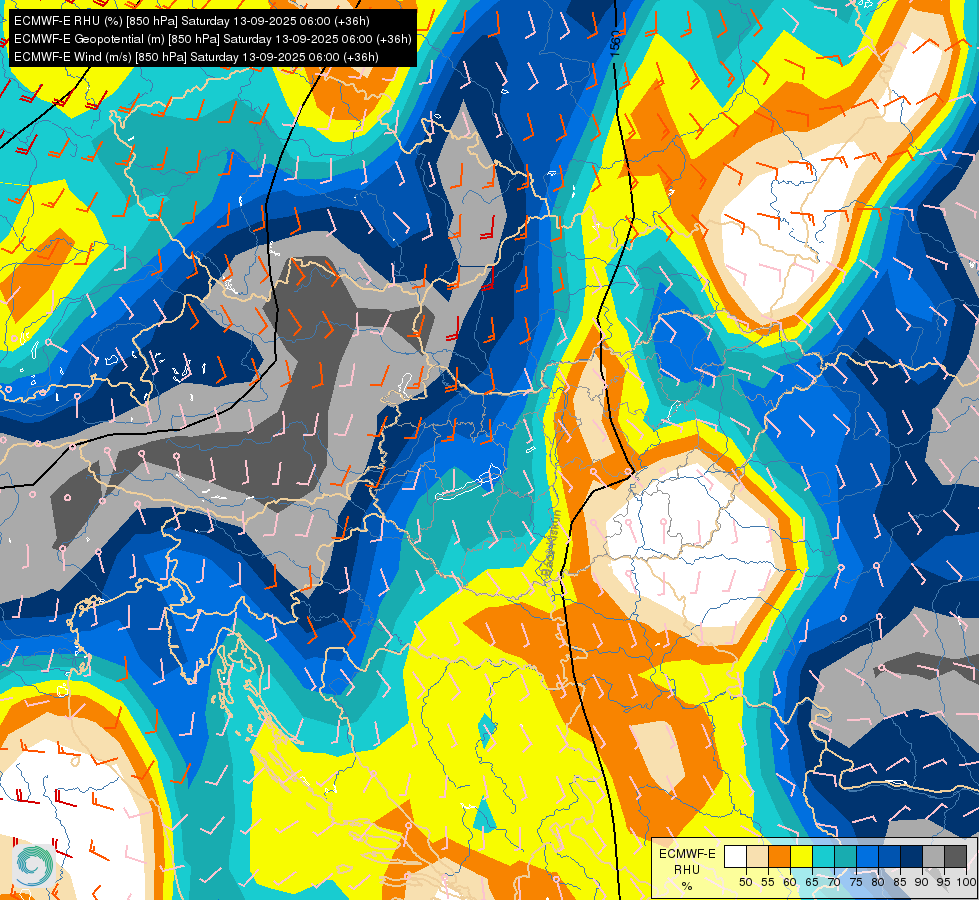
Task: Click the '%' unit label in the legend
Action: [687, 886]
